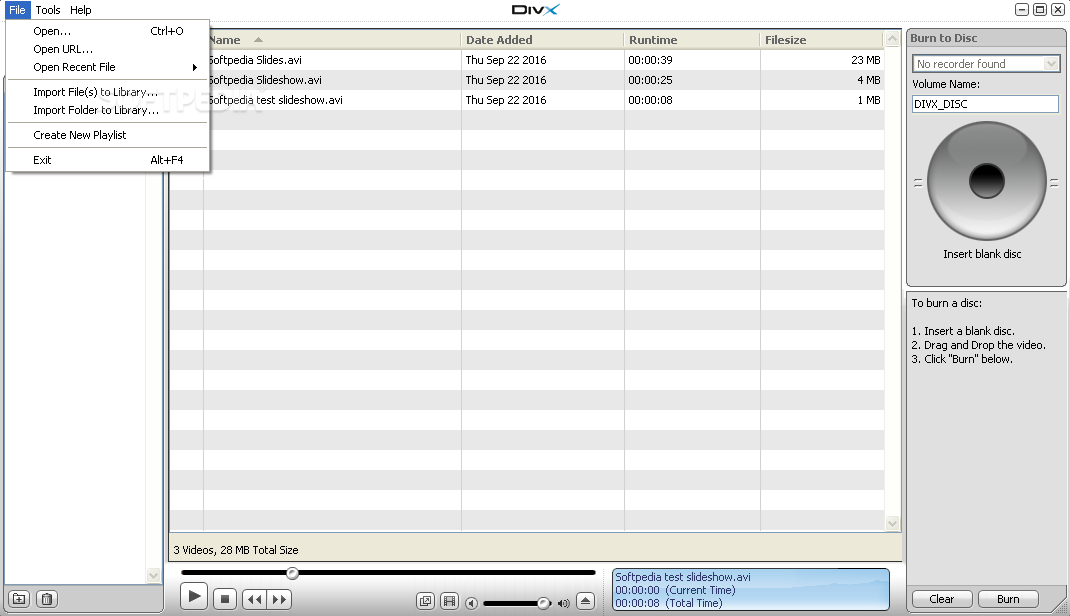Sort by the Date Added column header
The width and height of the screenshot is (1070, 616).
click(542, 40)
